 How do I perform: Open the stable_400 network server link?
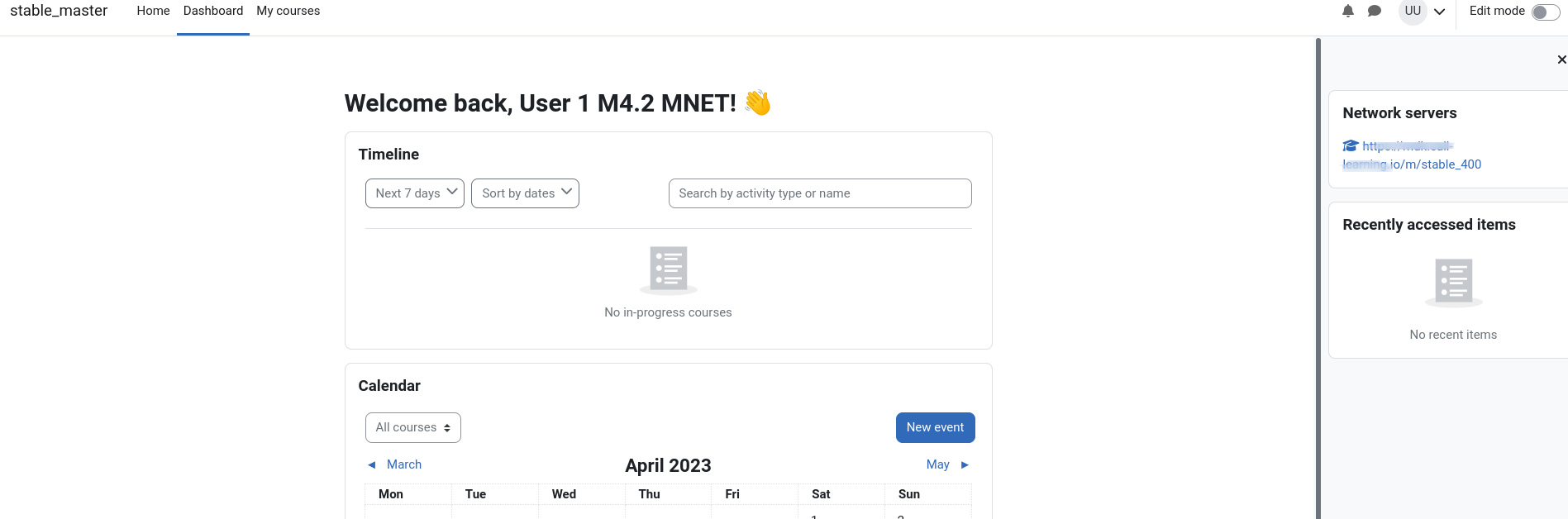click(1412, 155)
